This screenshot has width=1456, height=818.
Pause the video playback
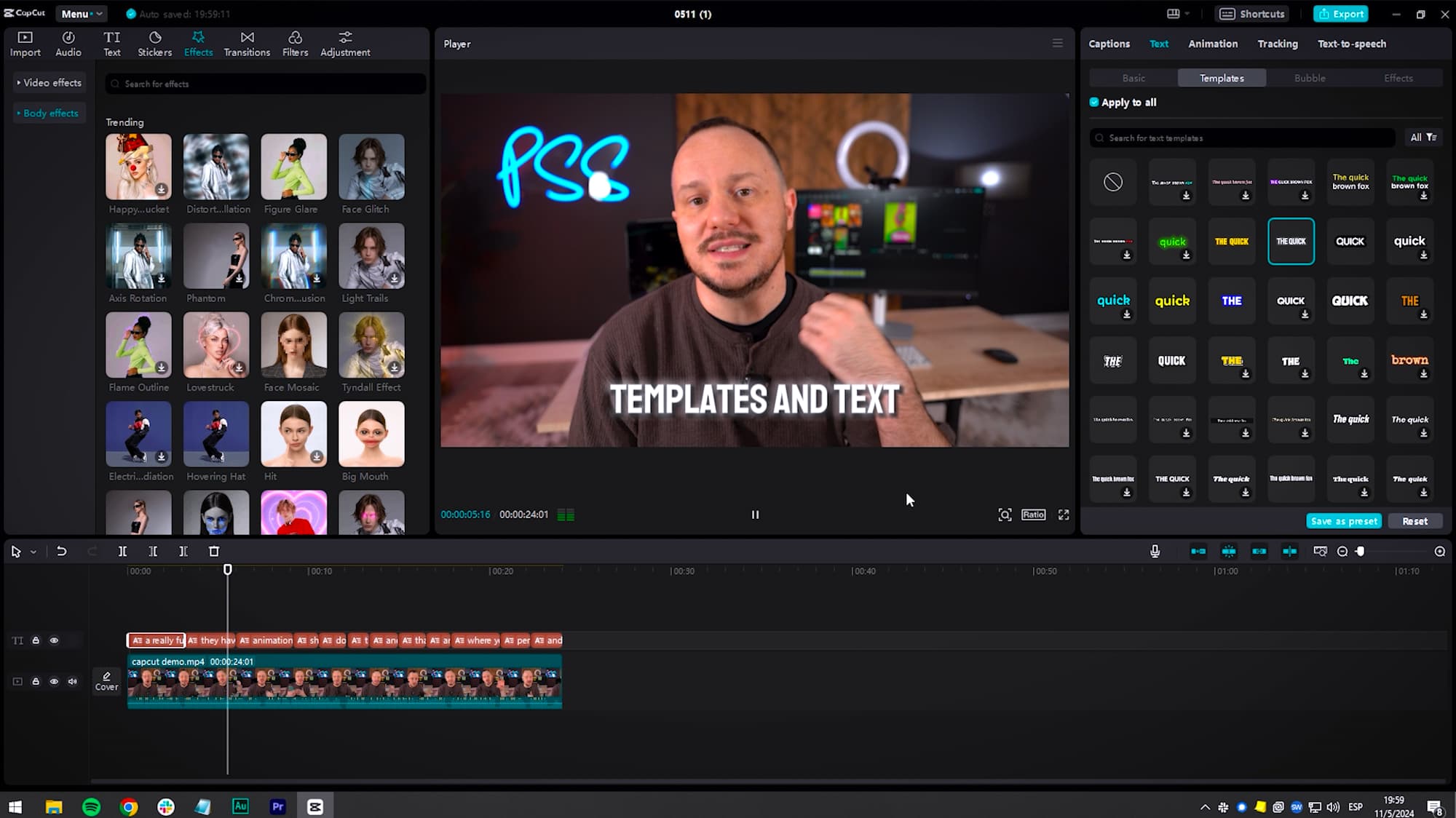pyautogui.click(x=755, y=515)
